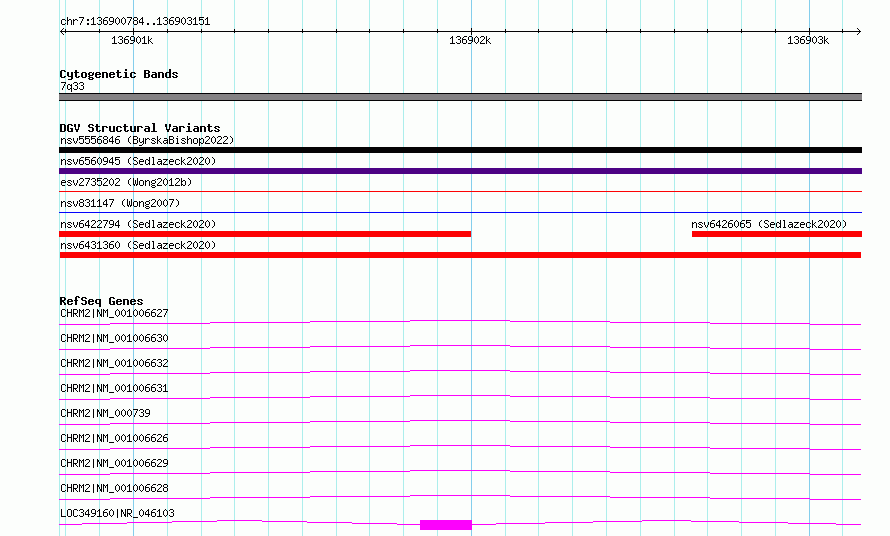Open variant nsv6422794 (Sedlazeck2020) label
Viewport: 890px width, 536px height.
(138, 224)
